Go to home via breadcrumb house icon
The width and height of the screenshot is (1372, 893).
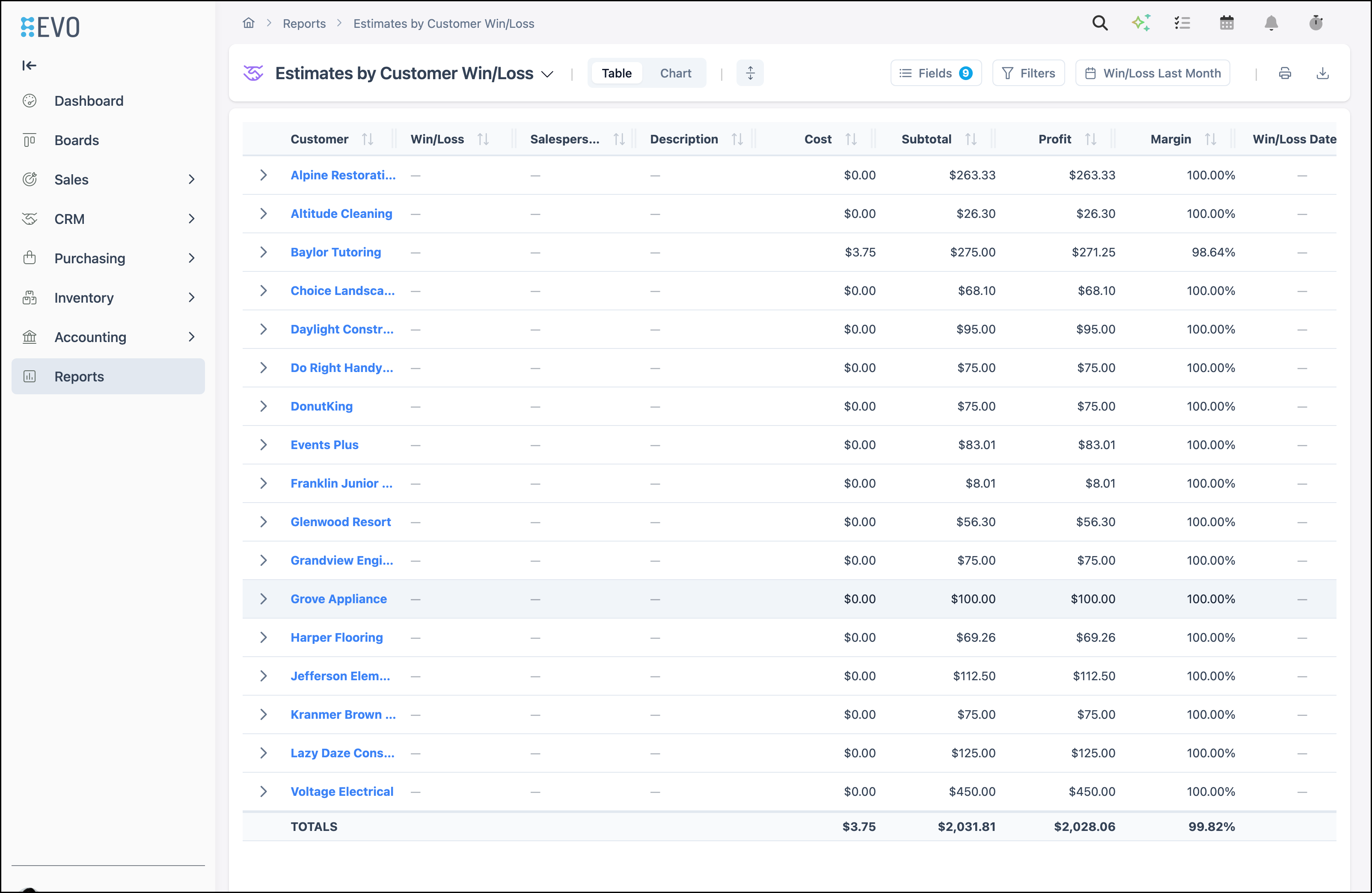[249, 23]
